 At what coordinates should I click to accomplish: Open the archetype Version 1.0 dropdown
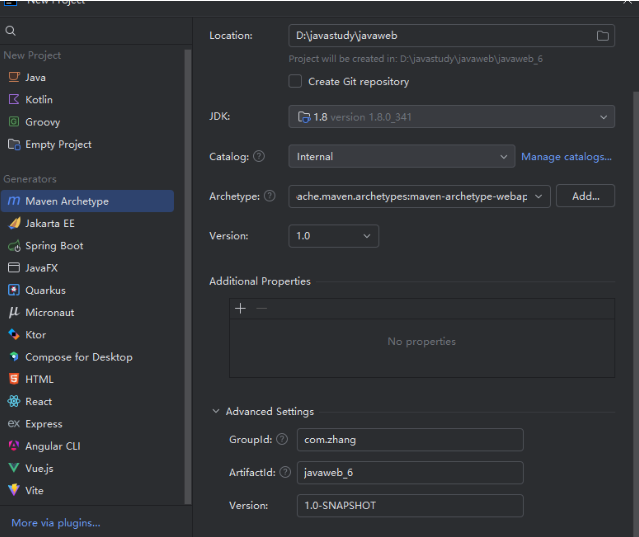334,236
